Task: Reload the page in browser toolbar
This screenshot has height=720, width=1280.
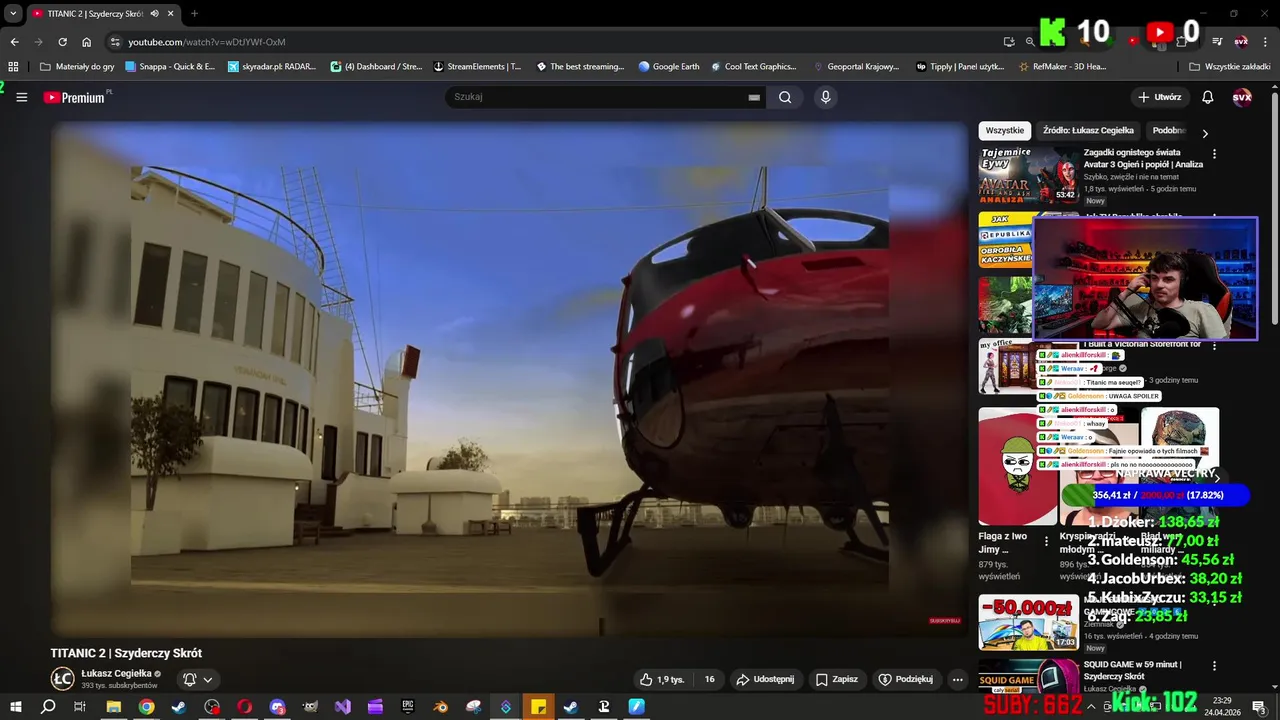Action: (62, 42)
